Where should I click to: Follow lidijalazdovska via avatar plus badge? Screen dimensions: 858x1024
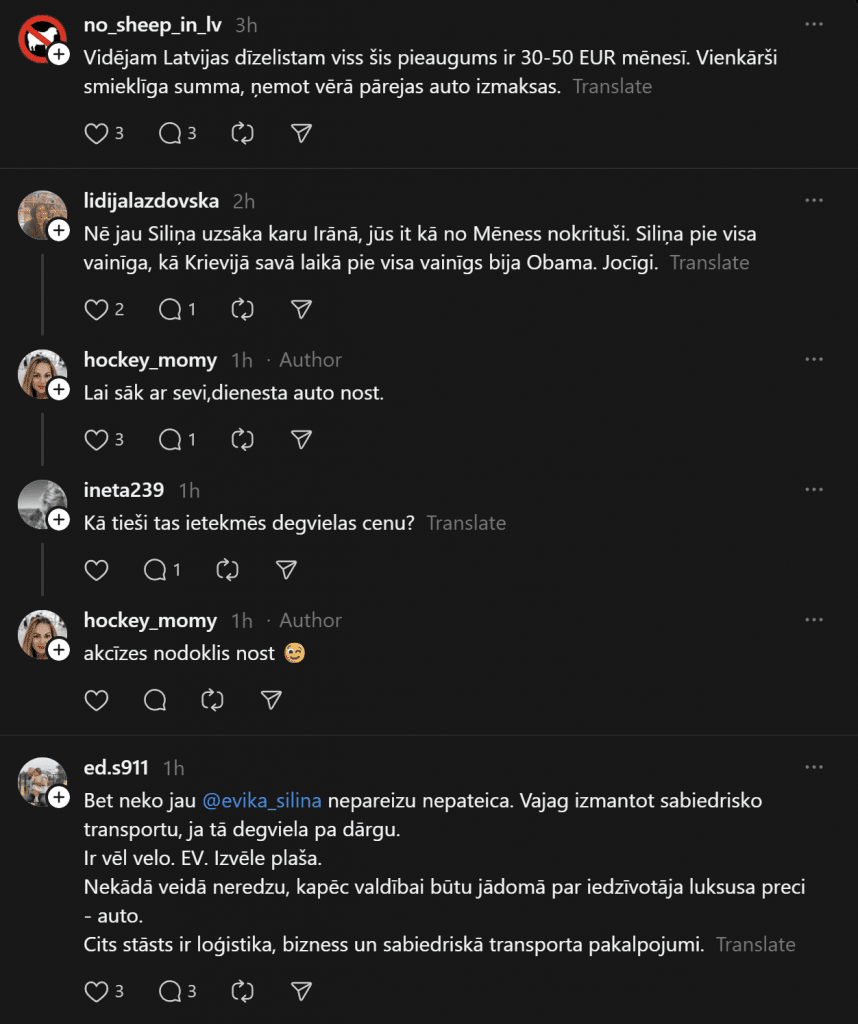point(59,231)
